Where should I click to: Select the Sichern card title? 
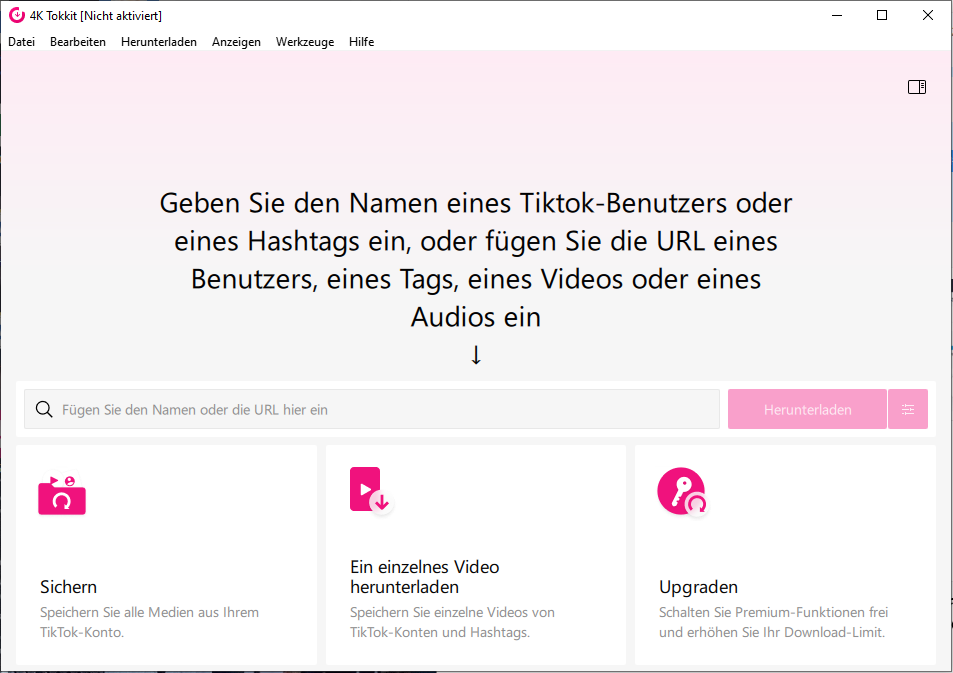68,587
